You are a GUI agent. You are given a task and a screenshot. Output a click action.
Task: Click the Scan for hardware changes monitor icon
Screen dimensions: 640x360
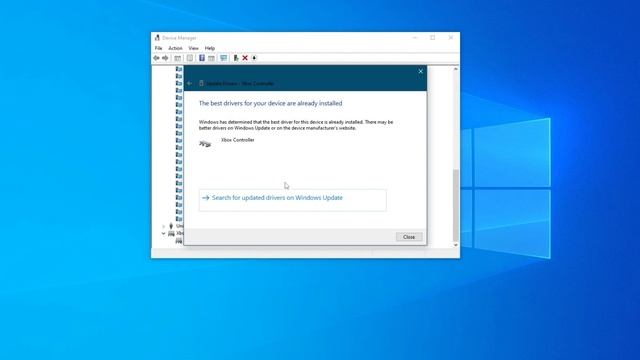click(223, 58)
